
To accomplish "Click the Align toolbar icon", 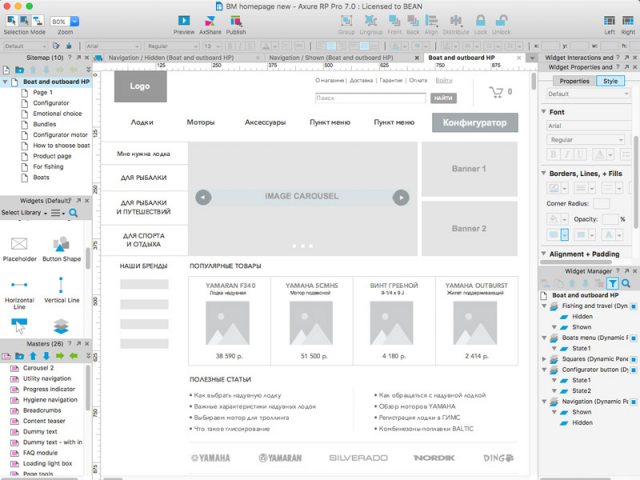I will click(431, 20).
